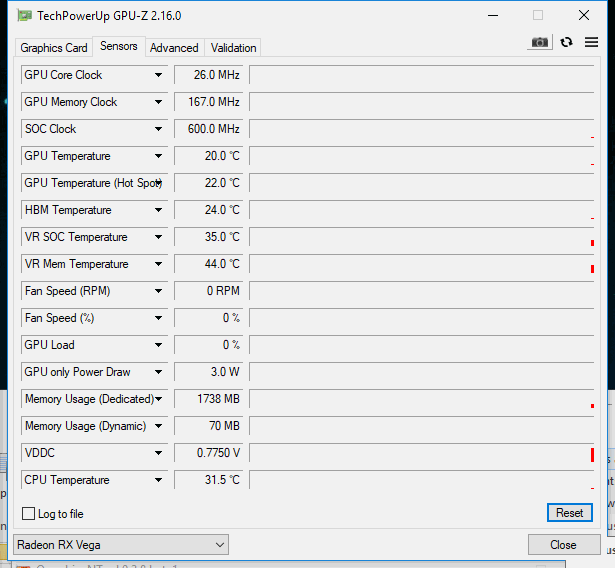
Task: Minimize the GPU-Z window
Action: [x=493, y=16]
